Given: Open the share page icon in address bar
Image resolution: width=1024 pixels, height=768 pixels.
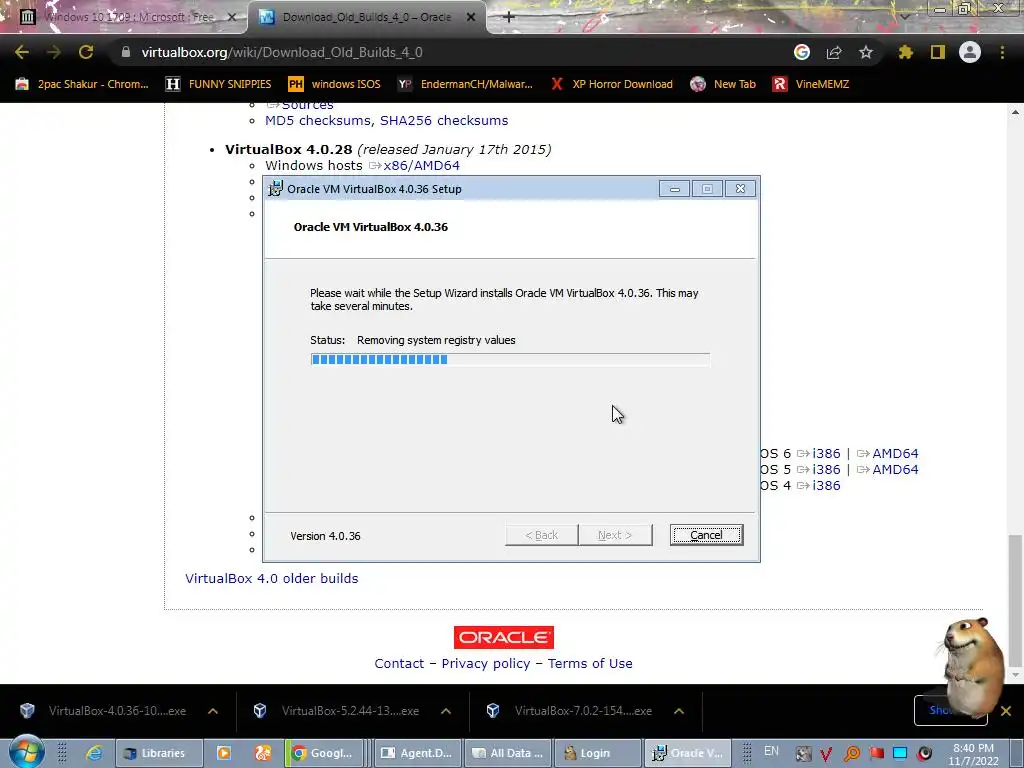Looking at the screenshot, I should pyautogui.click(x=834, y=52).
